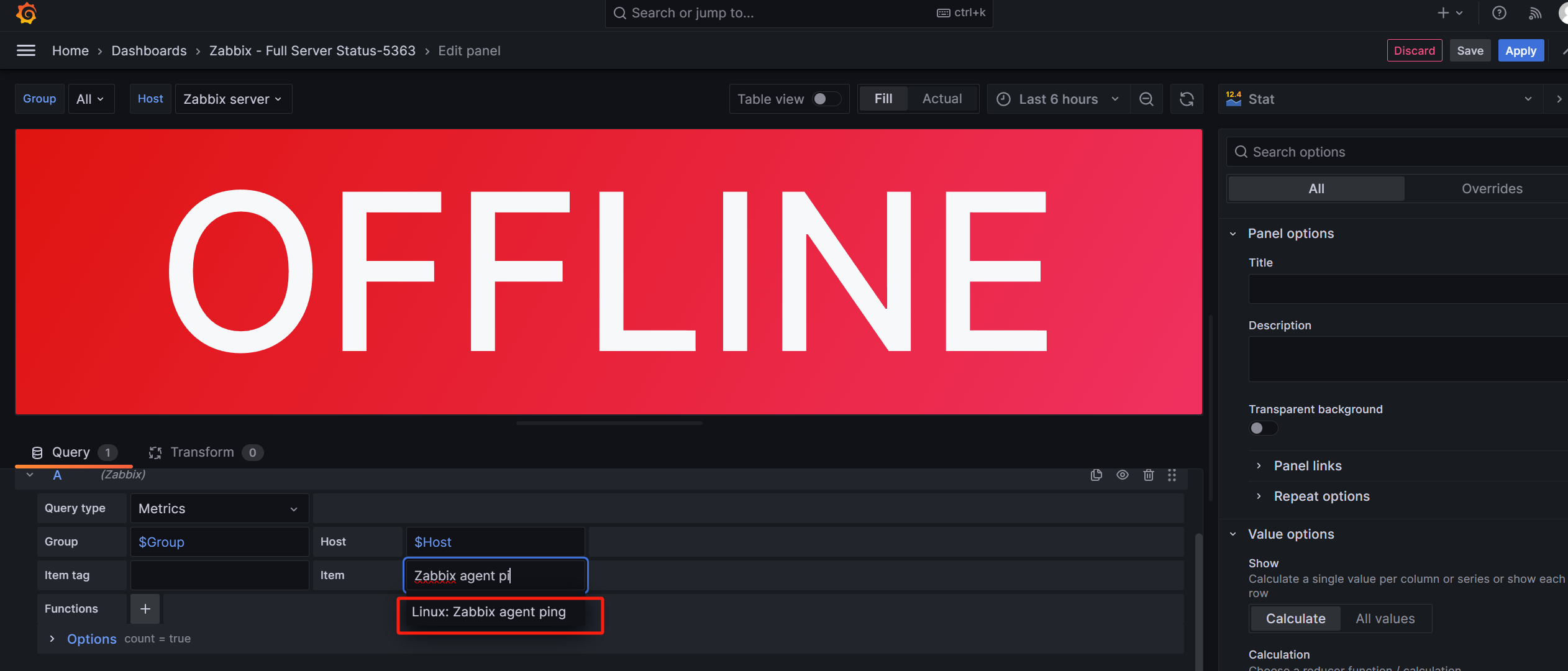Select Linux: Zabbix agent ping item
This screenshot has height=671, width=1568.
[x=488, y=611]
